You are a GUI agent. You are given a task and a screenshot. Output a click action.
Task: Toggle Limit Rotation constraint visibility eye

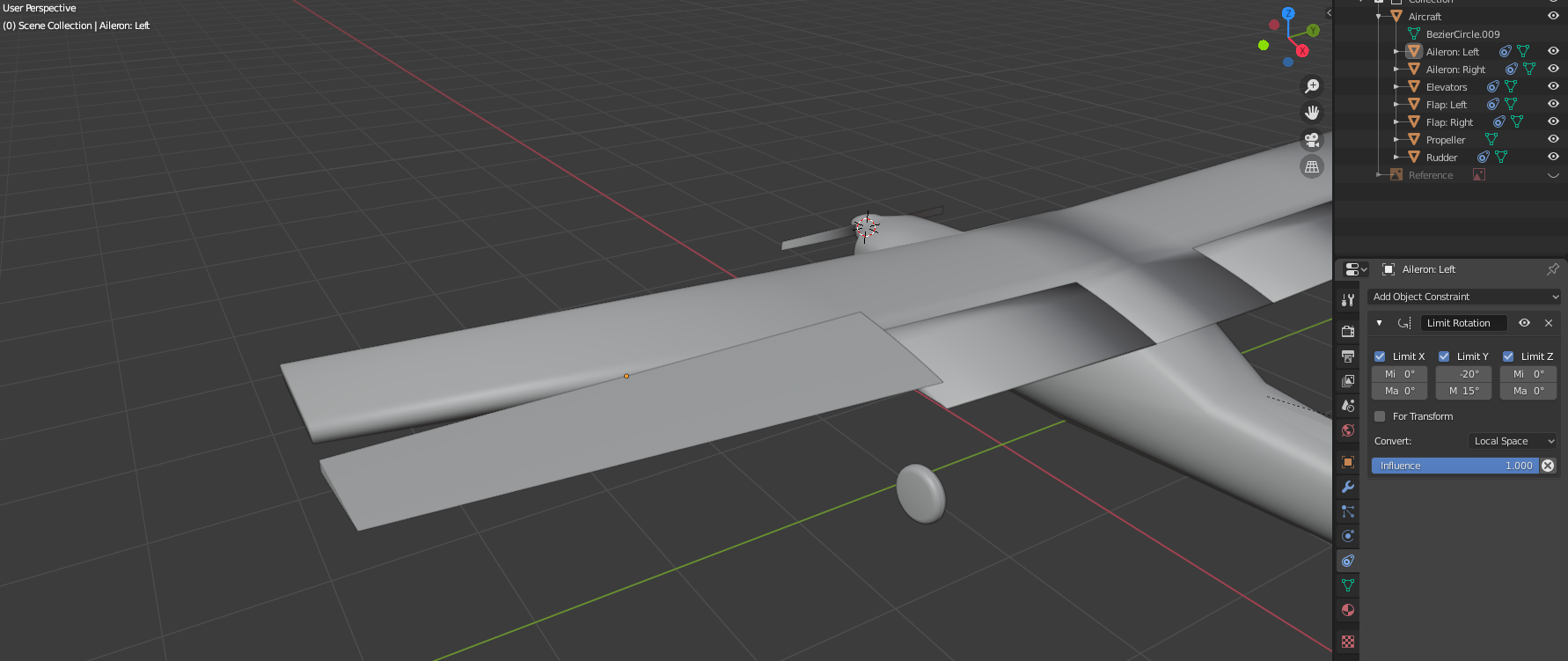1525,323
